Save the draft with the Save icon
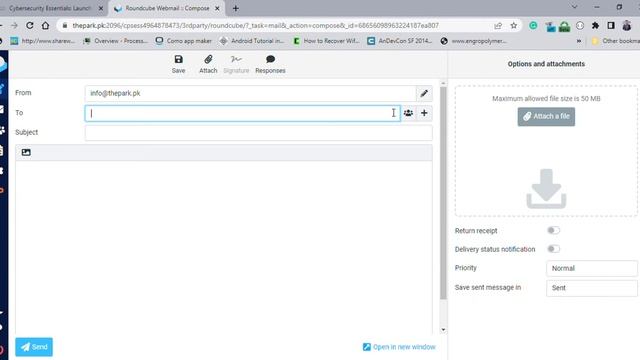The image size is (640, 360). click(178, 64)
